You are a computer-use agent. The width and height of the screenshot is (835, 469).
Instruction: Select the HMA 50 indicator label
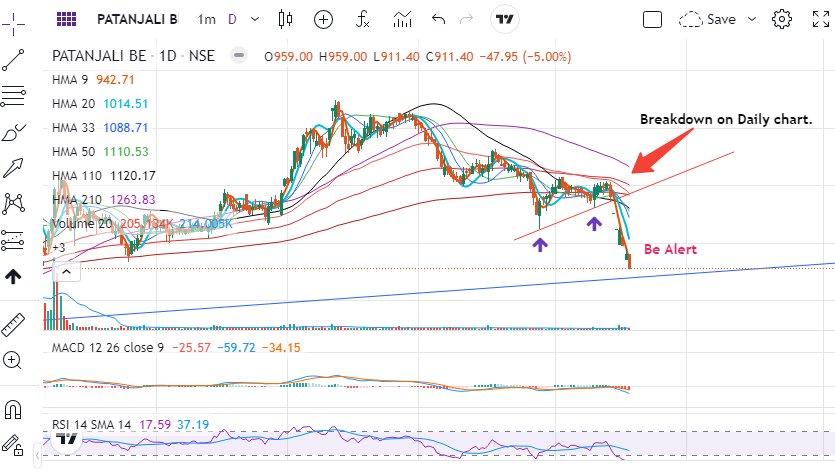(x=73, y=152)
